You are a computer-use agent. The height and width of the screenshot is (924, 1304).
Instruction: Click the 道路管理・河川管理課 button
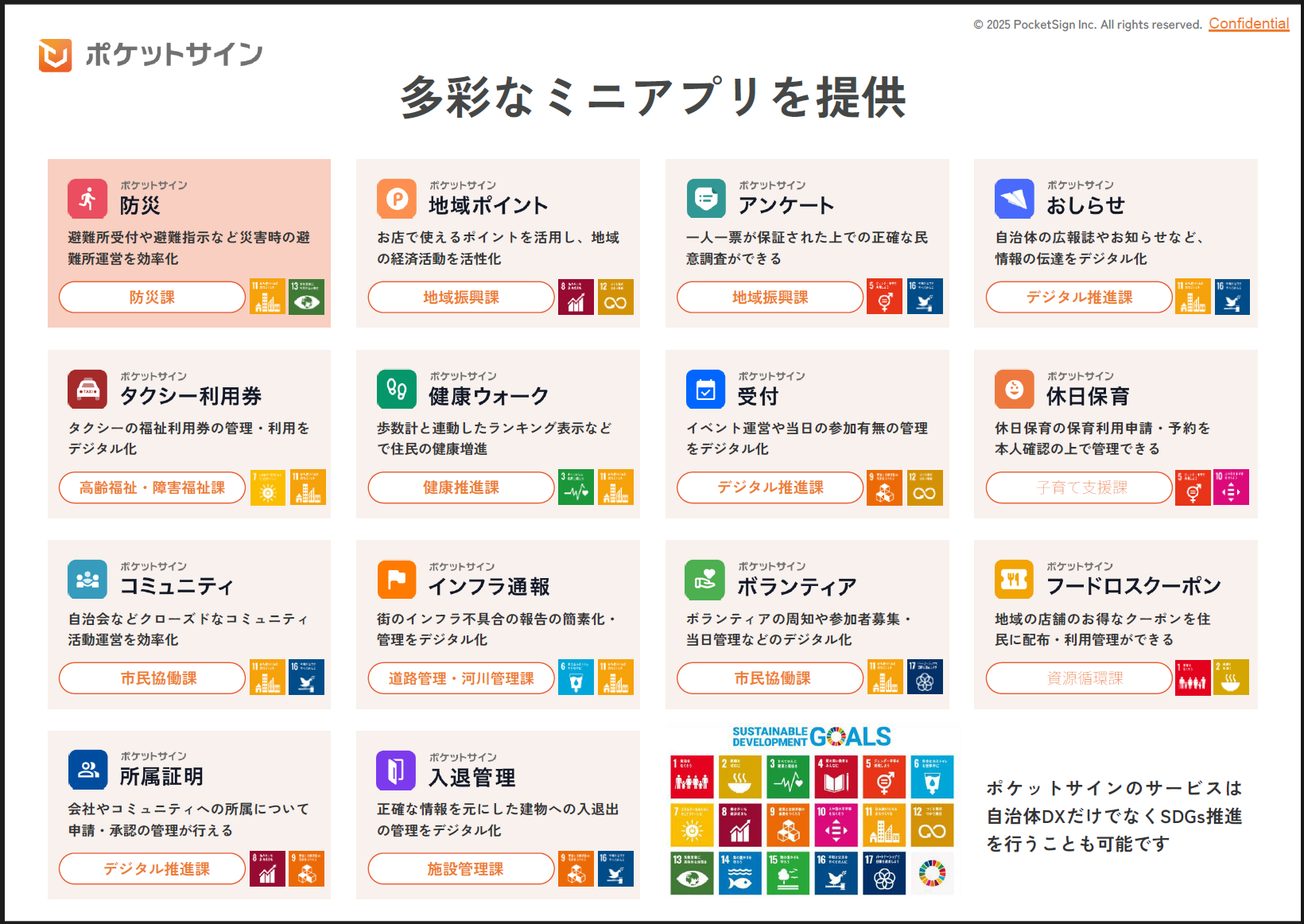click(460, 678)
